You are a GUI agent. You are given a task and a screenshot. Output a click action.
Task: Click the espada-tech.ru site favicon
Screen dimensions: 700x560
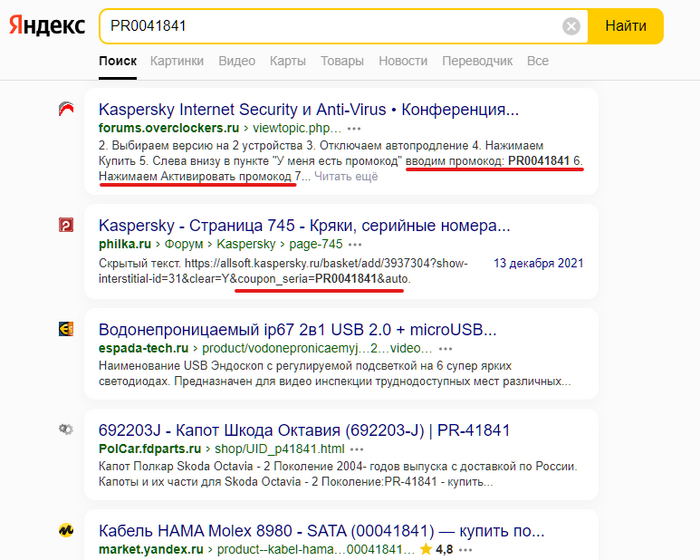pos(66,329)
